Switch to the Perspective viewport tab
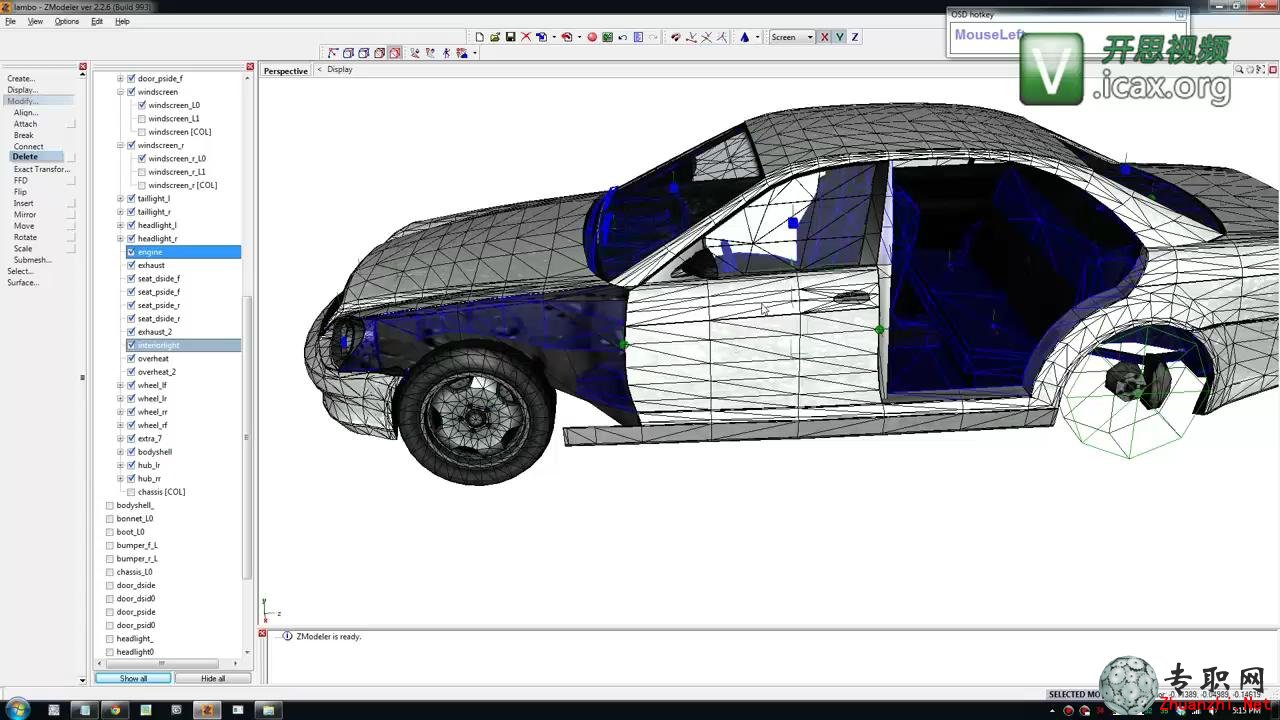1280x720 pixels. (286, 71)
